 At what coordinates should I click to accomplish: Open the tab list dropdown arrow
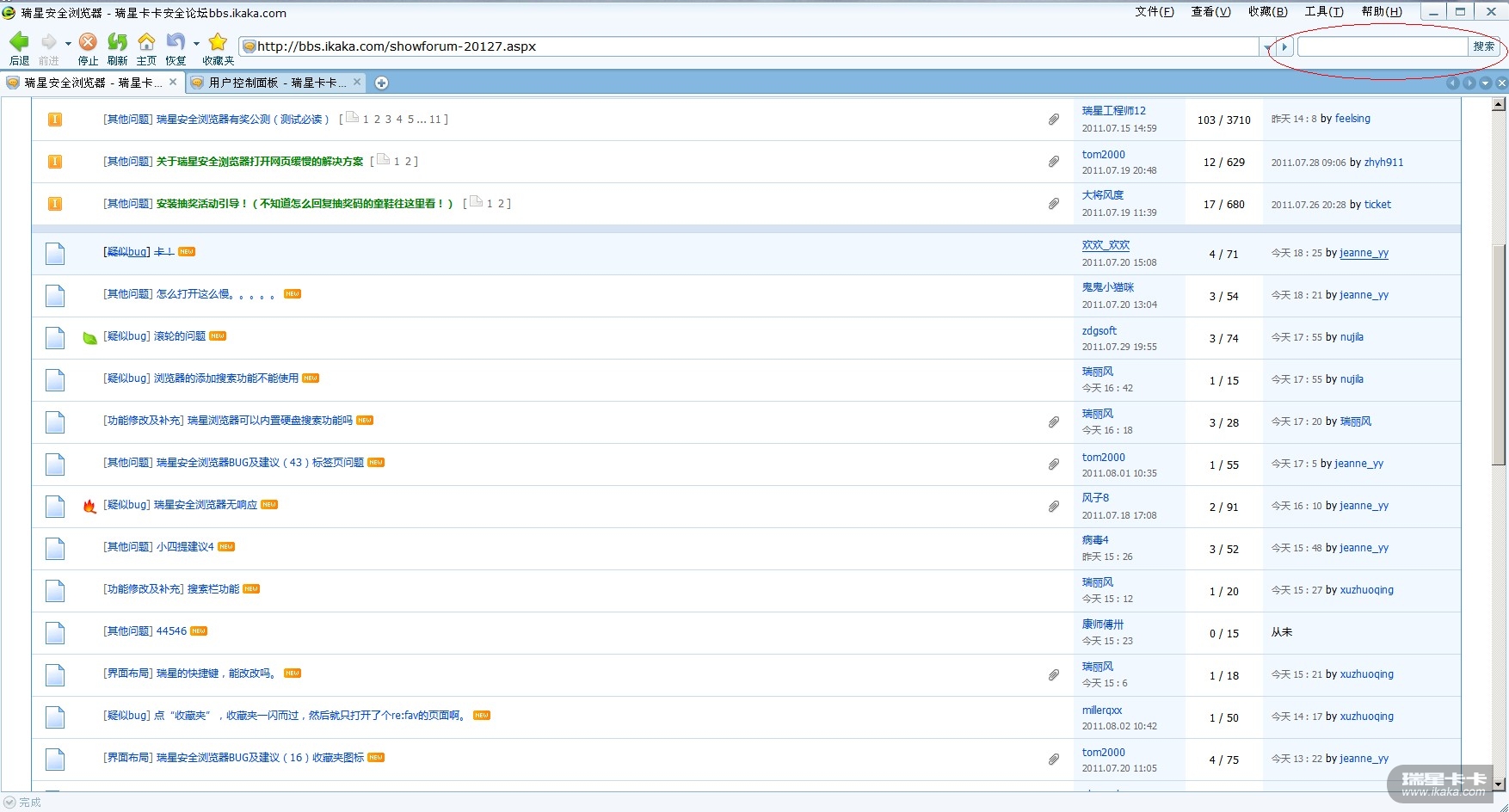[1485, 83]
